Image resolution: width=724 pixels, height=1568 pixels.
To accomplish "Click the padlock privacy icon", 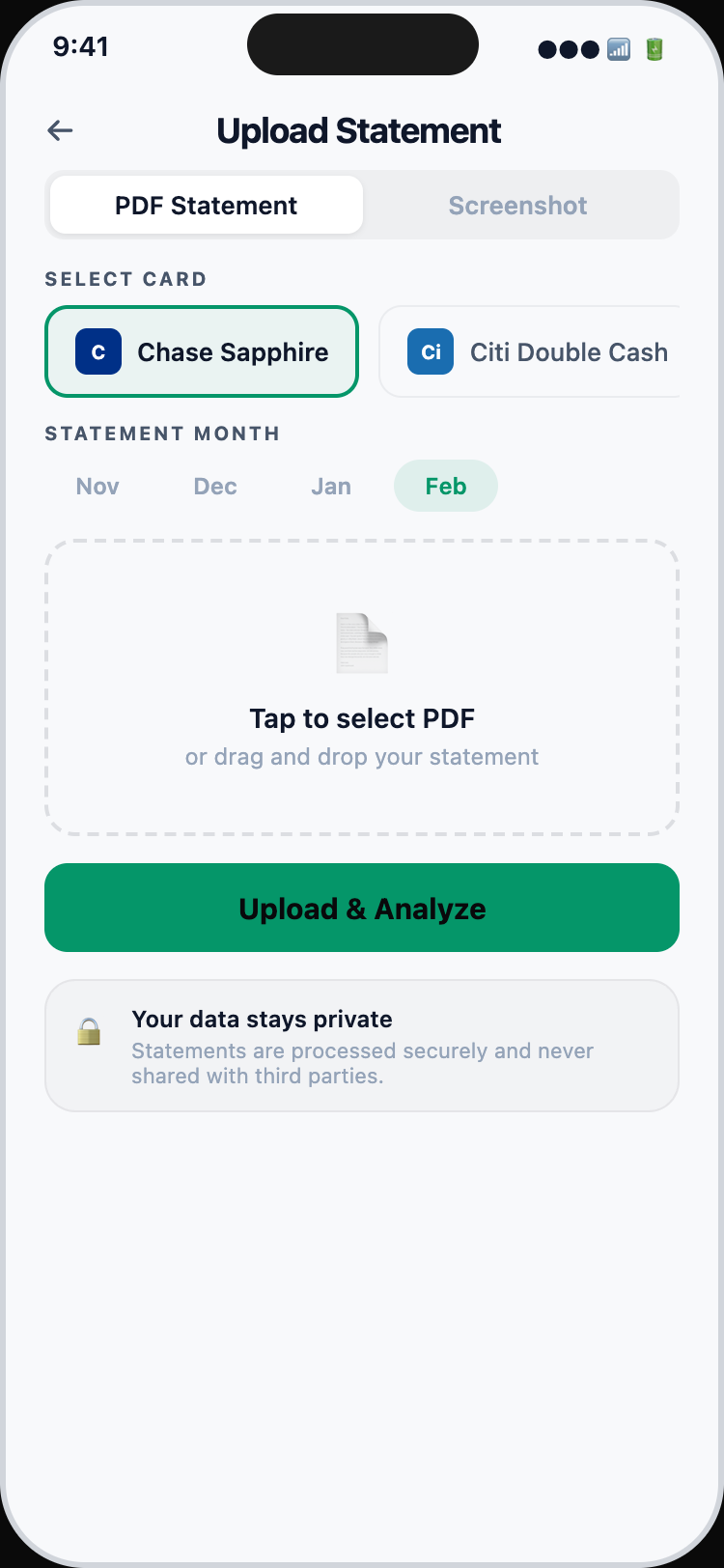I will 89,1032.
